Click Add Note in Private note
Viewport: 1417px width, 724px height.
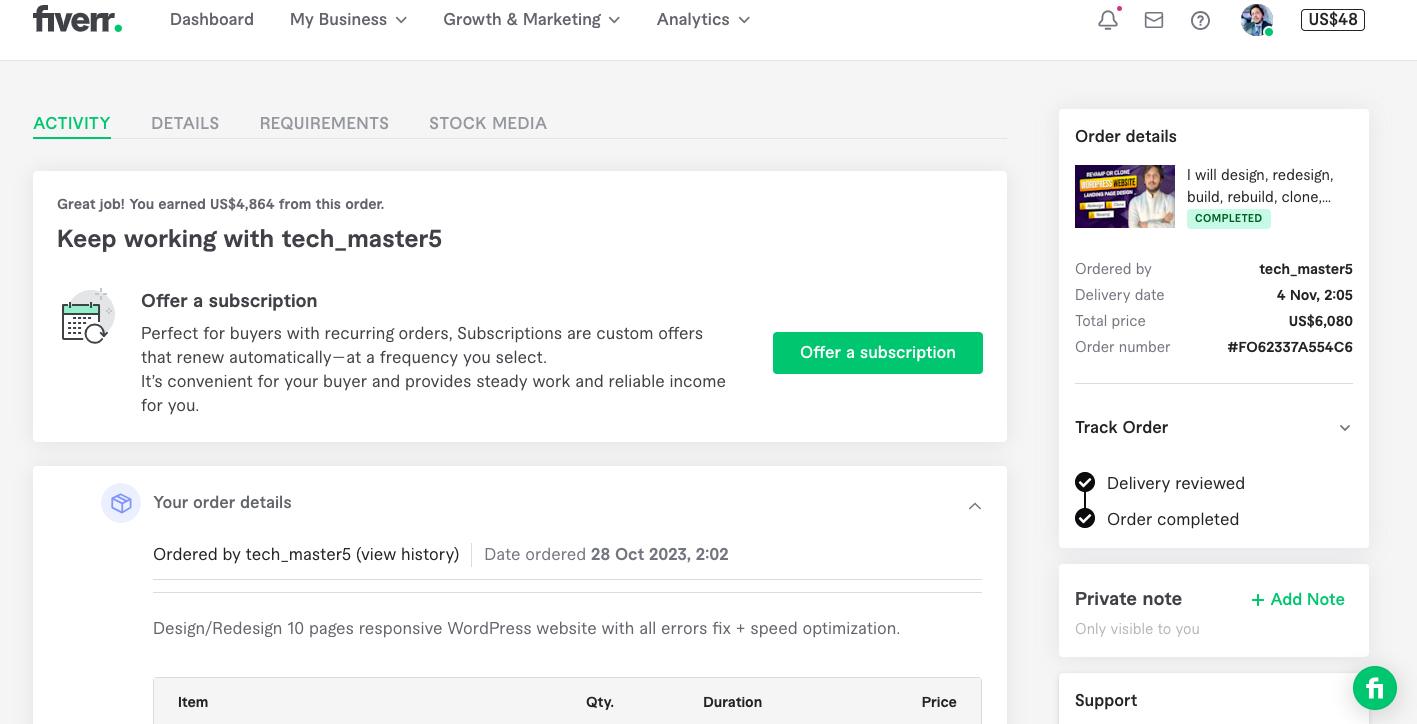(1298, 599)
